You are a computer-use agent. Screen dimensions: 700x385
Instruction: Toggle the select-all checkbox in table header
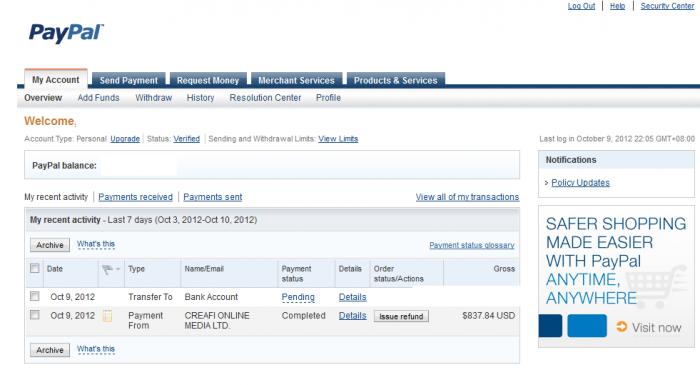pos(34,268)
